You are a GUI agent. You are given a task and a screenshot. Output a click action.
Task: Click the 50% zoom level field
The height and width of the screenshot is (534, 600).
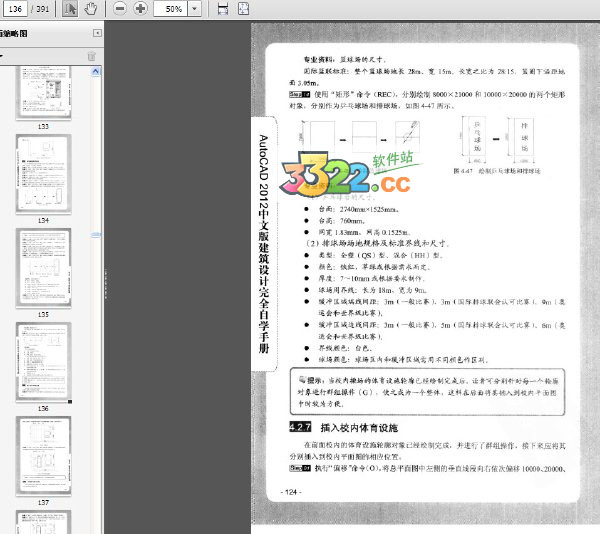[170, 8]
